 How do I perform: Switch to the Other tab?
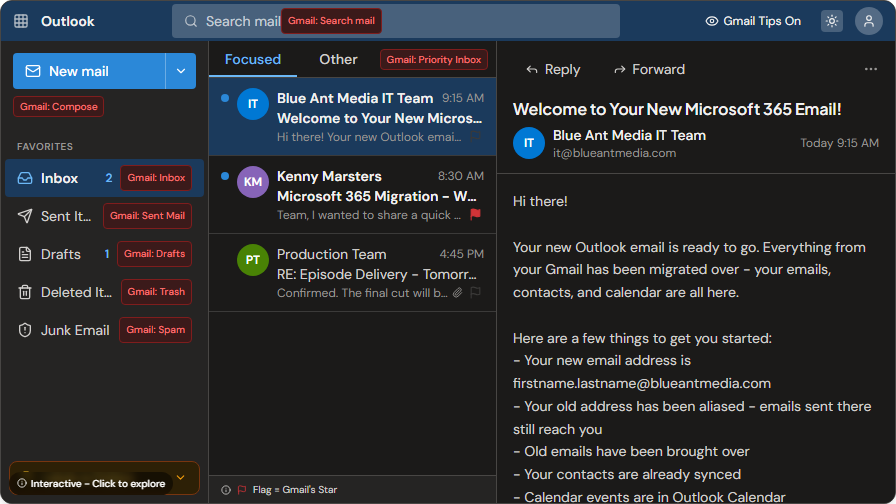338,59
